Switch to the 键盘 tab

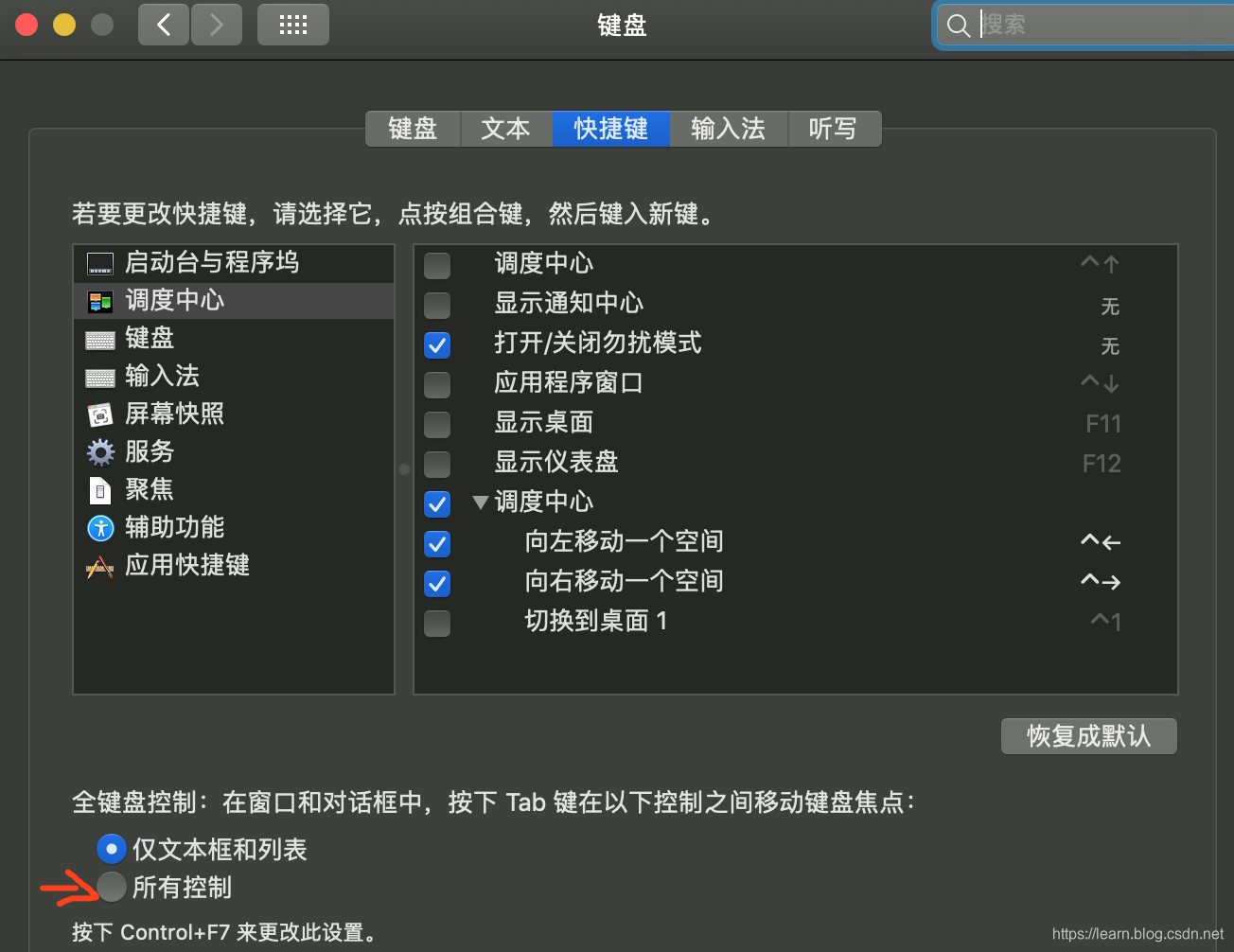[413, 129]
